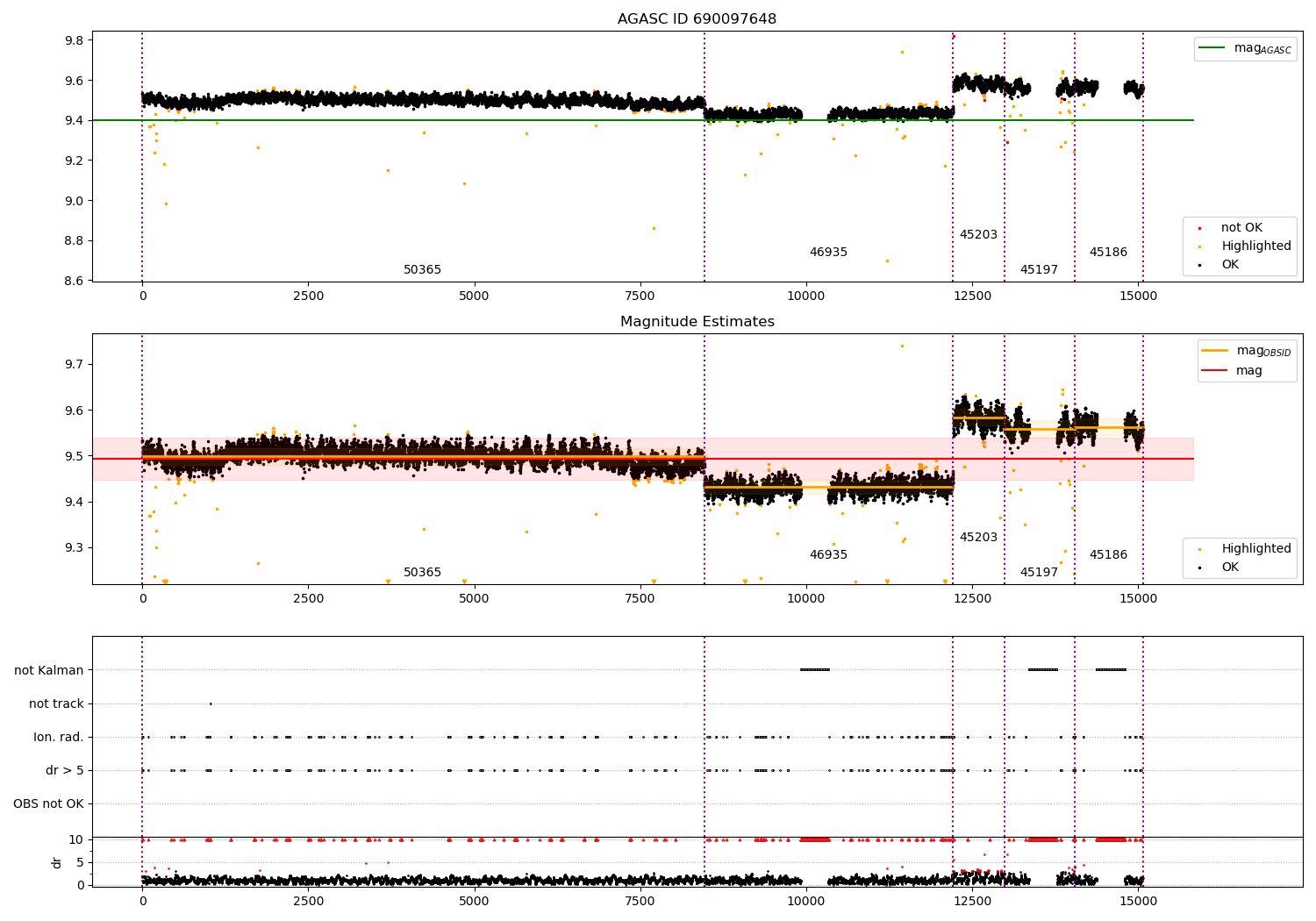
Task: Click obsid label 50365 in Magnitude Estimates plot
Action: click(422, 572)
